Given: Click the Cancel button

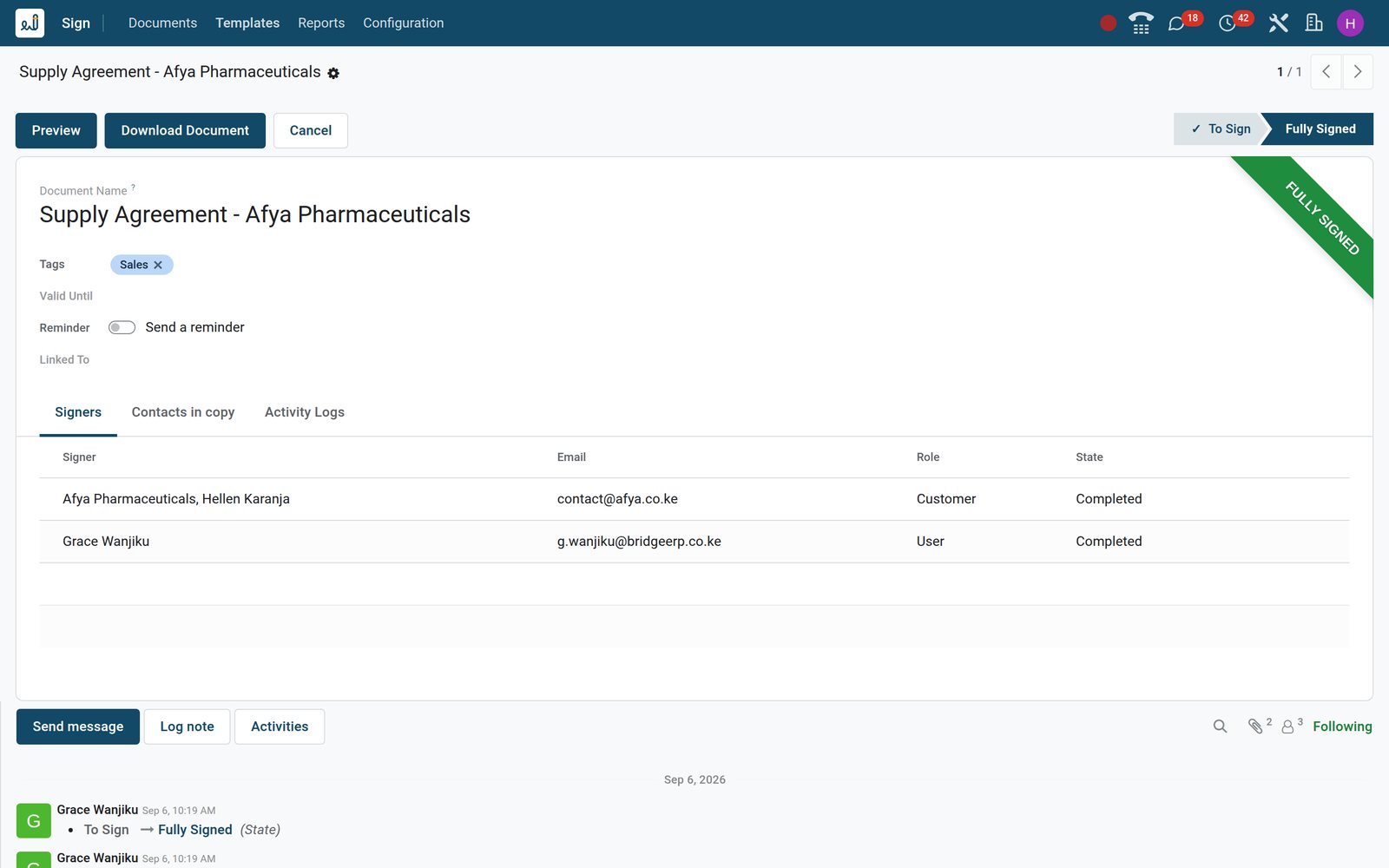Looking at the screenshot, I should pyautogui.click(x=311, y=130).
